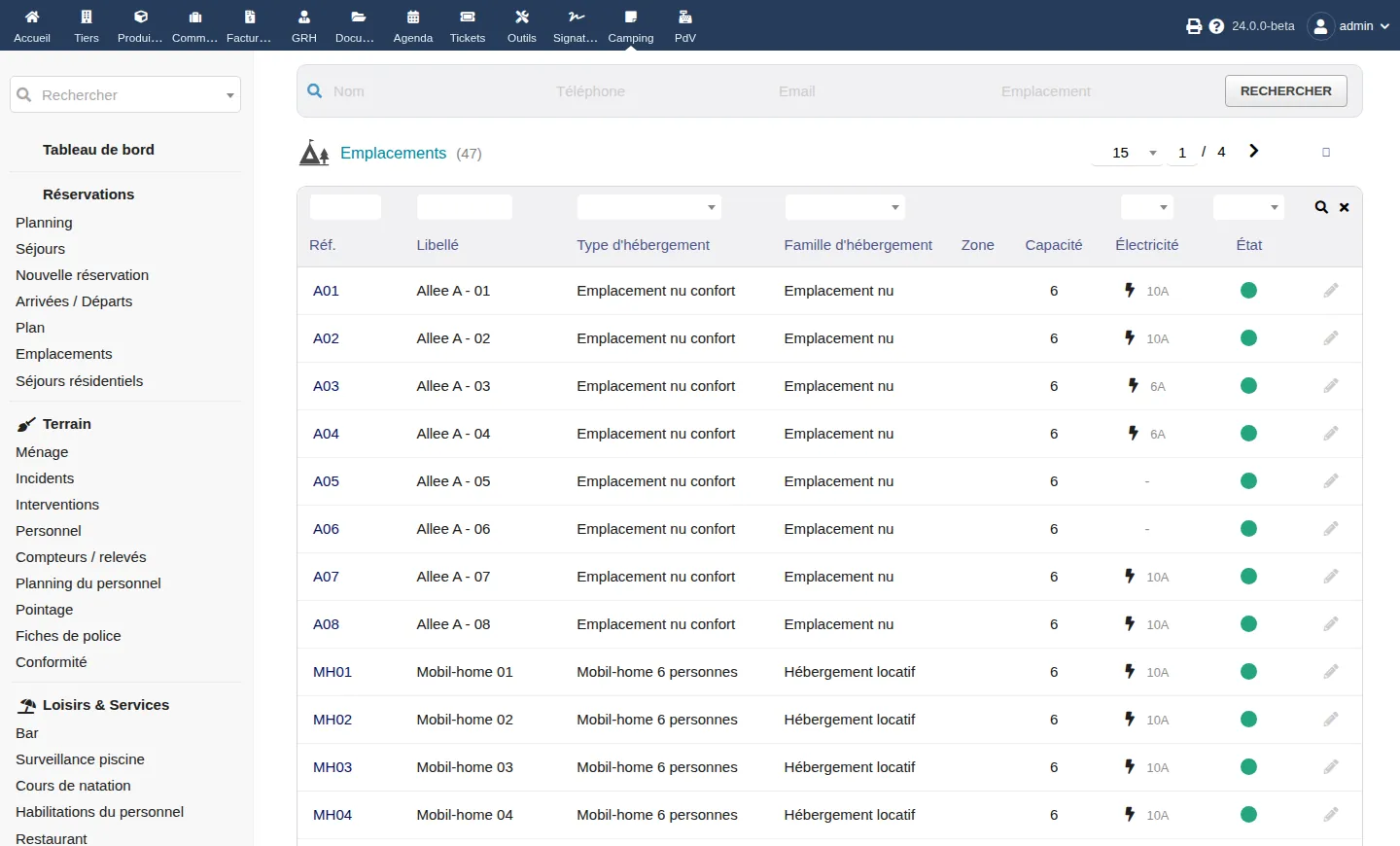This screenshot has height=846, width=1400.
Task: Edit emplacement MH04 with pencil icon
Action: click(1331, 815)
